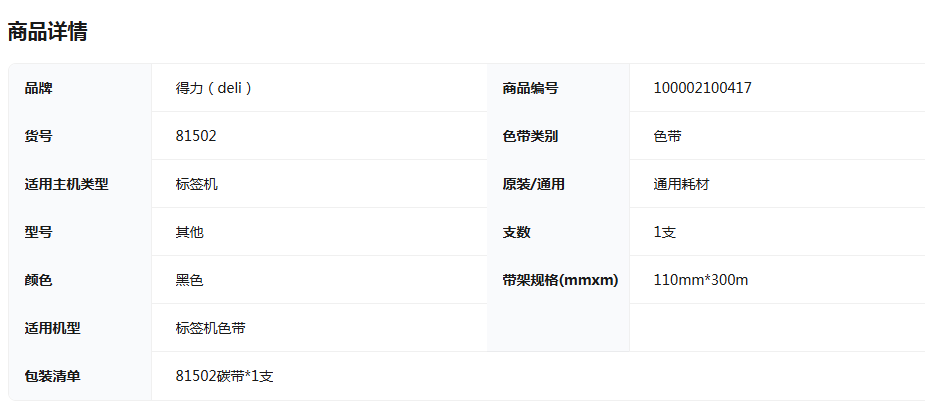Screen dimensions: 925x402
Task: Click the 型号 value 其他
Action: pos(189,232)
